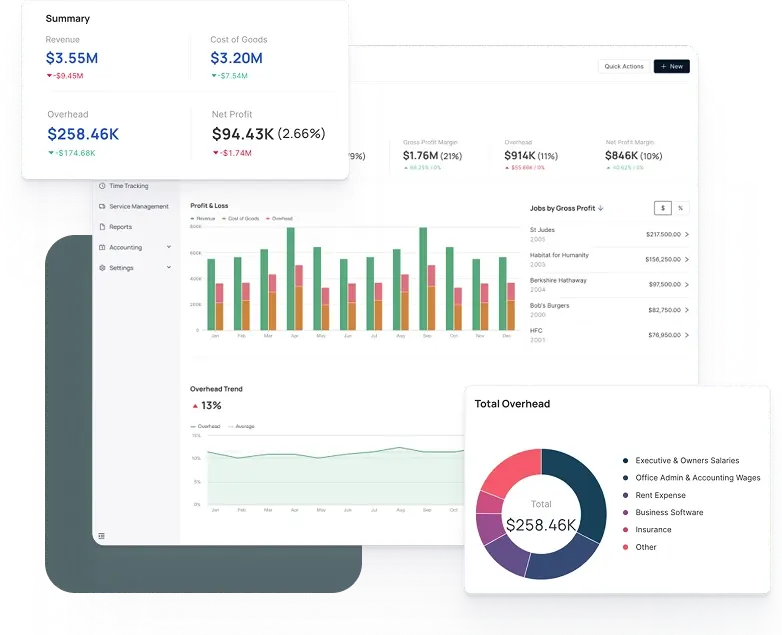Click the $3.55M Revenue value

click(72, 58)
